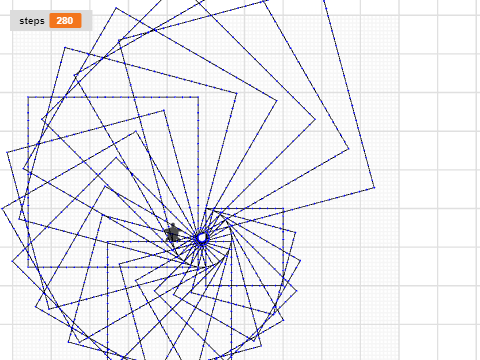Image resolution: width=480 pixels, height=360 pixels.
Task: Click the steps variable monitor
Action: [51, 21]
